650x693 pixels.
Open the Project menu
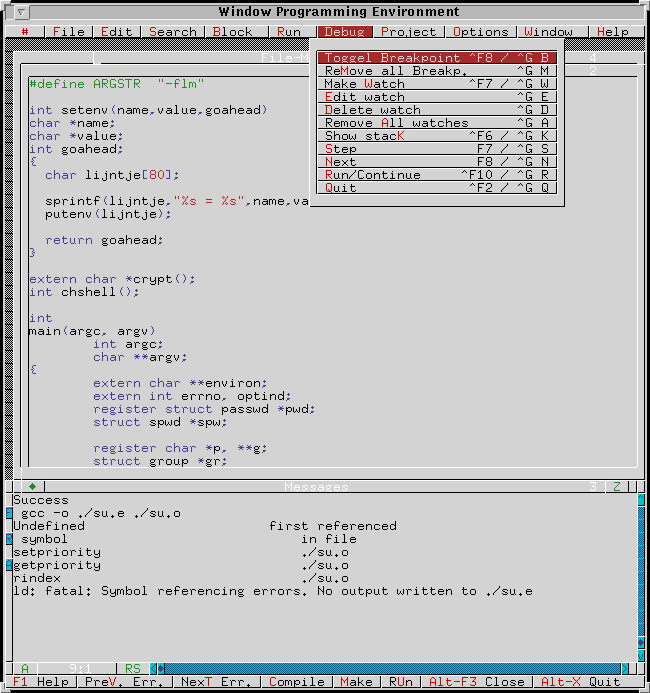(408, 32)
